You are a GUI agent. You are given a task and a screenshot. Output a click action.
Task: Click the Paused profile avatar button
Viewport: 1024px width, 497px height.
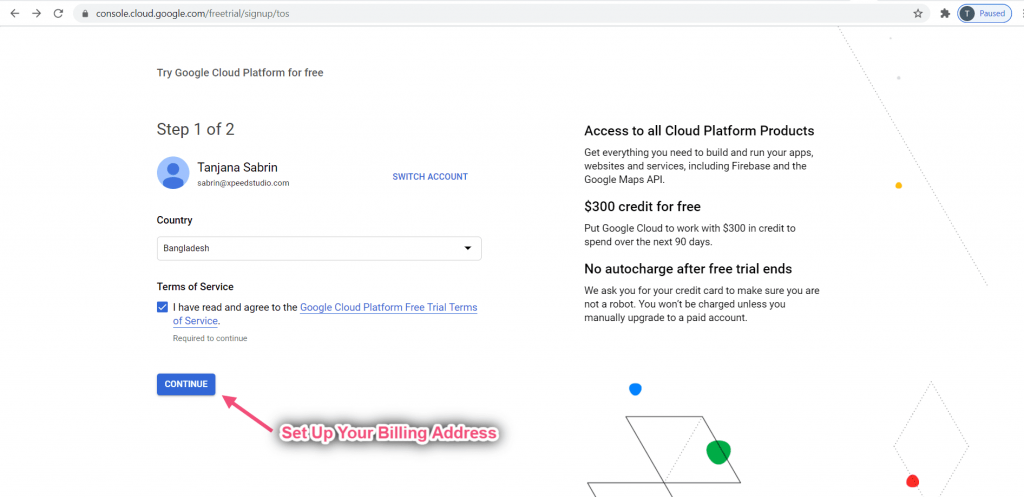click(x=984, y=13)
